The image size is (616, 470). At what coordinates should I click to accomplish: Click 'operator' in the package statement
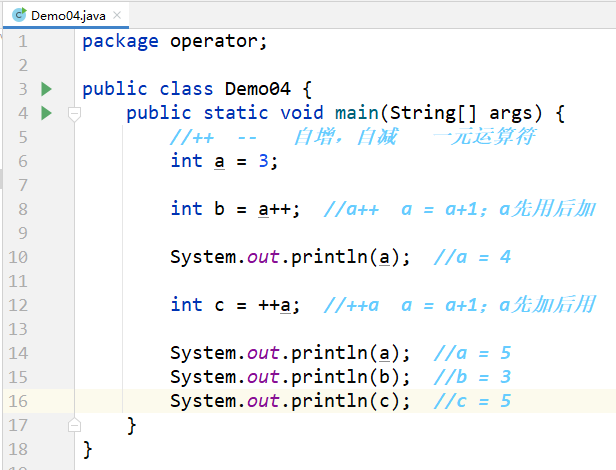[214, 41]
